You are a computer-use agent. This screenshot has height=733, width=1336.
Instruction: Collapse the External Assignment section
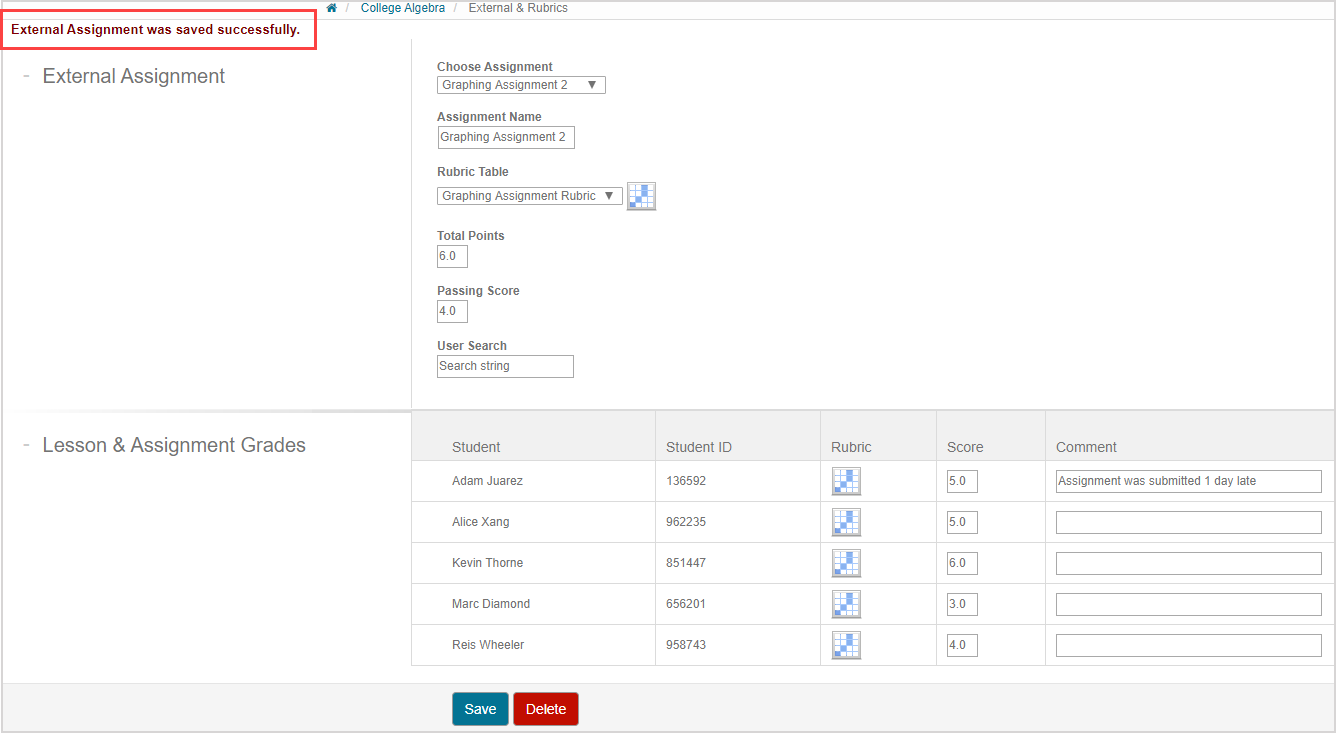pyautogui.click(x=26, y=77)
